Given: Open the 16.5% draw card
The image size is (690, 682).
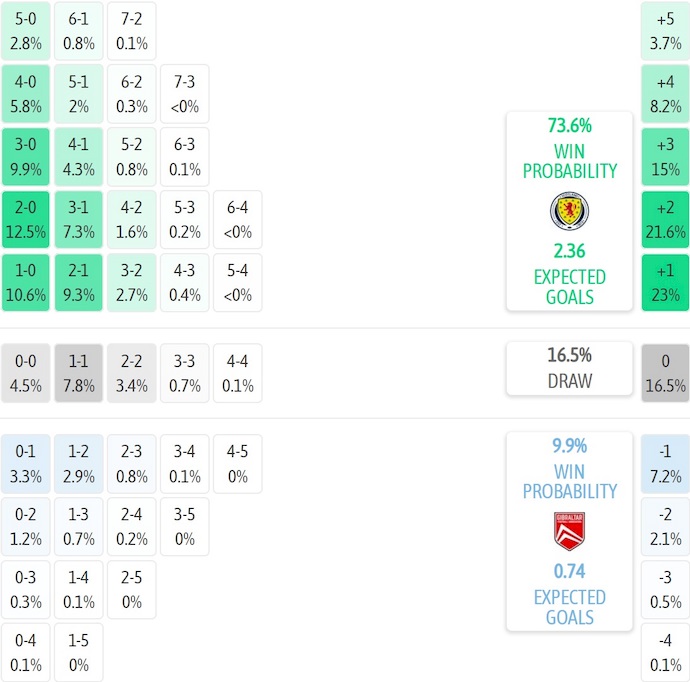Looking at the screenshot, I should tap(569, 368).
